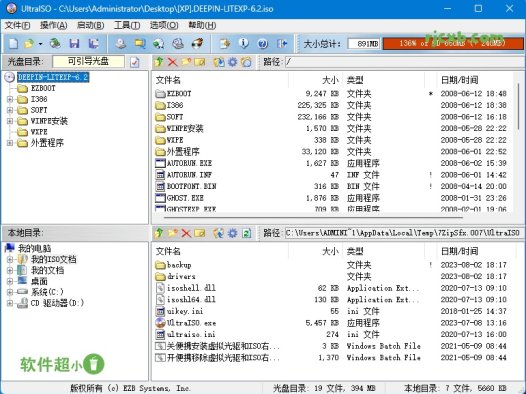Click the orange 136% CD capacity bar
This screenshot has height=394, width=526.
(452, 44)
